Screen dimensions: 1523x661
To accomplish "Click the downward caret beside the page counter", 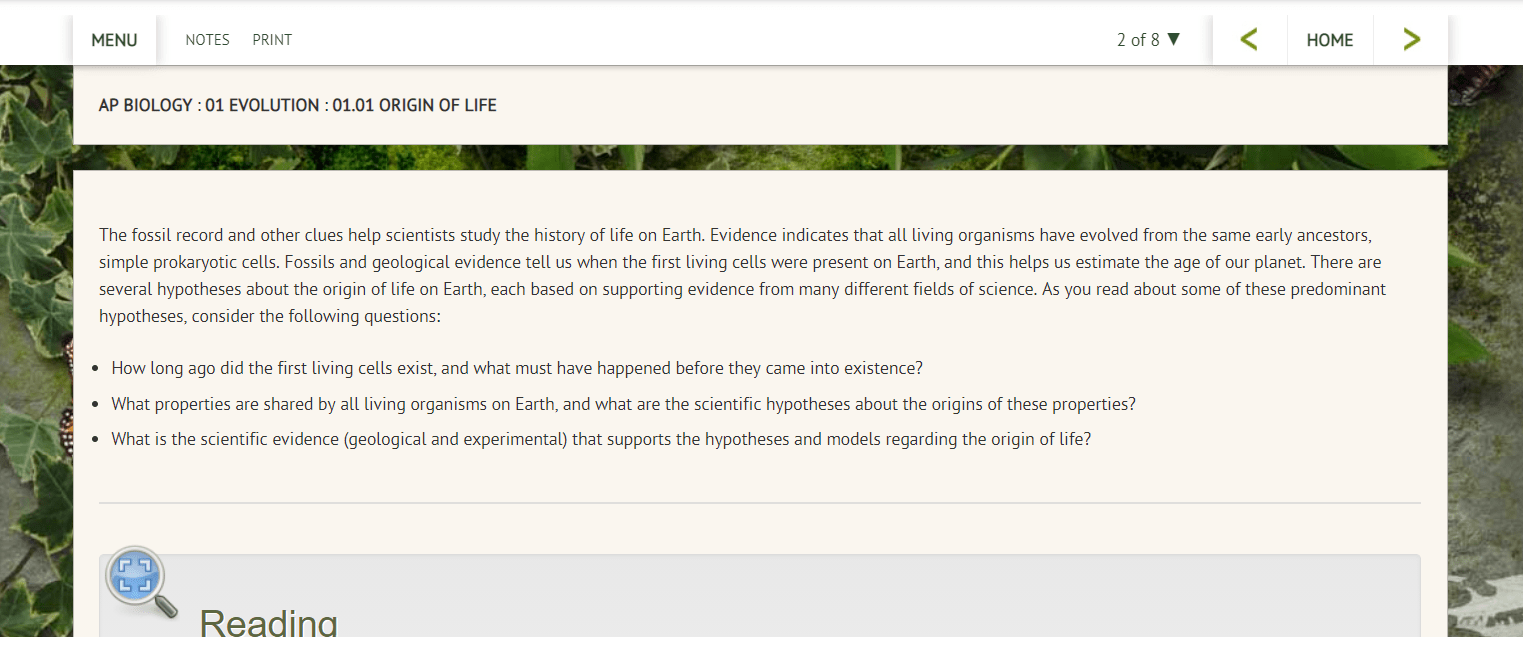I will (x=1174, y=39).
